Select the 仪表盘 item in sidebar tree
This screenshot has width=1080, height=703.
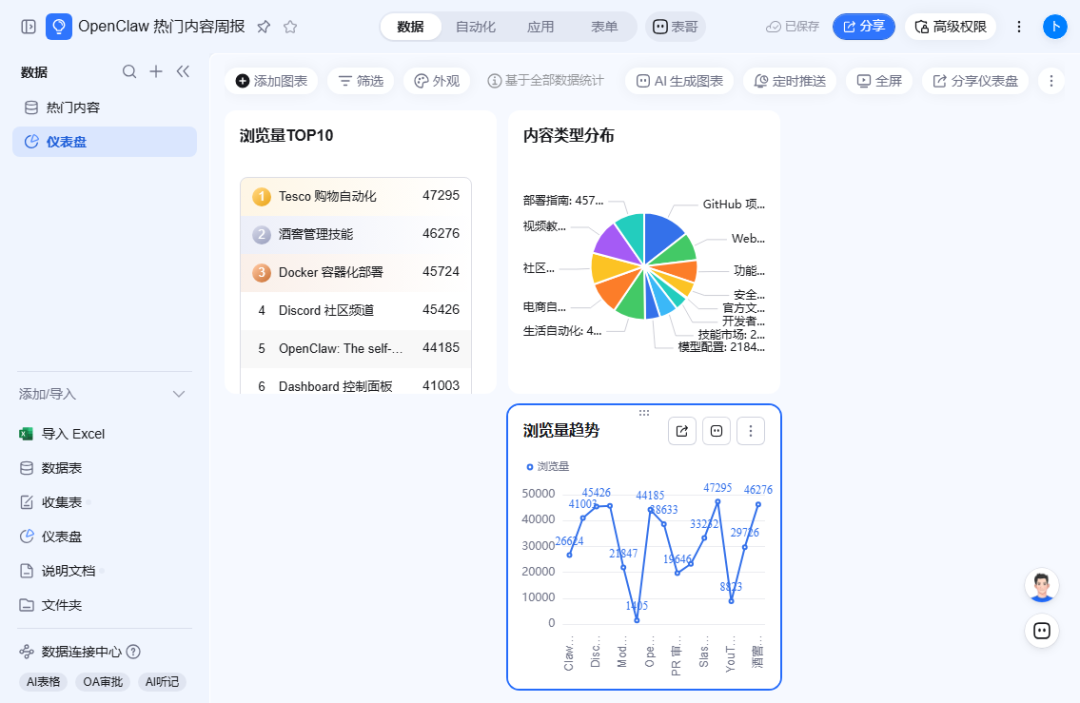coord(105,142)
